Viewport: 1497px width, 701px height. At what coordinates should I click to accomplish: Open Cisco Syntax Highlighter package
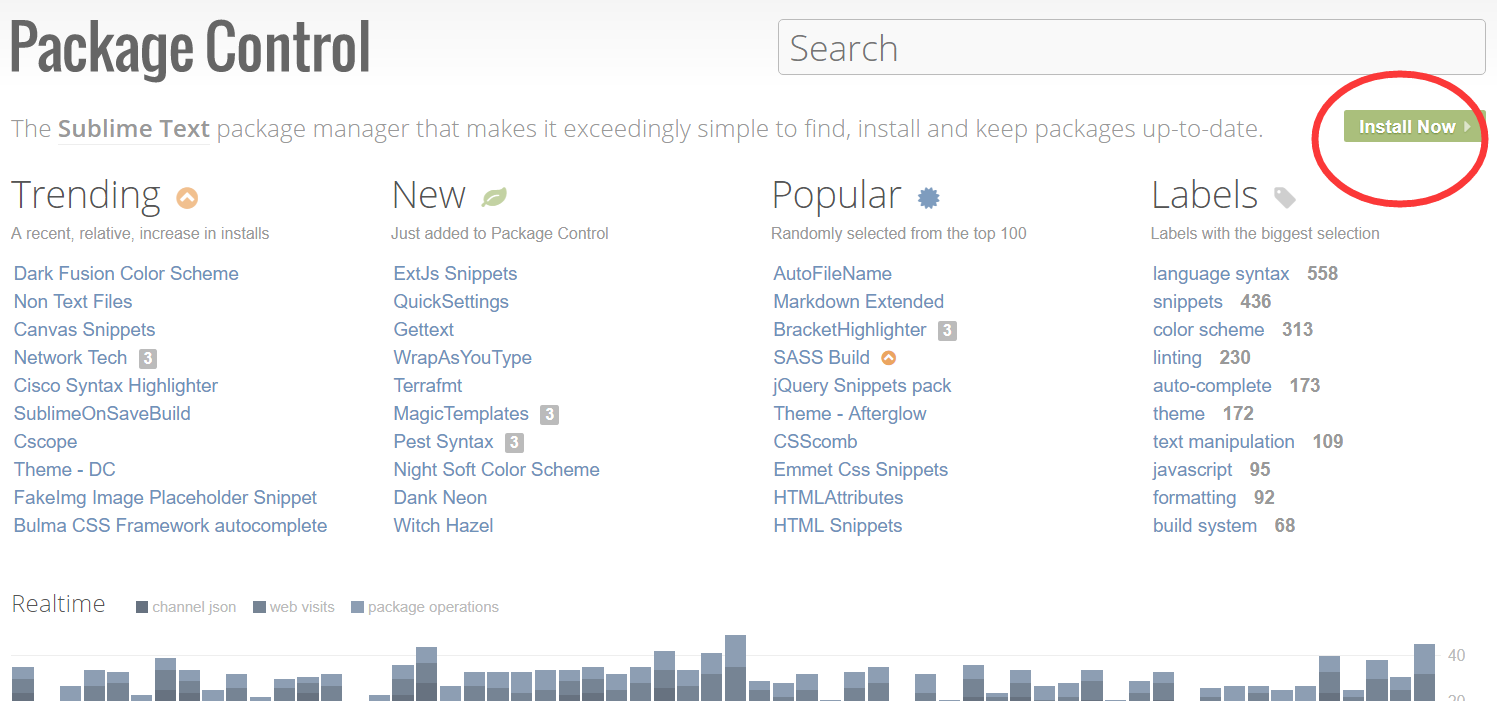116,386
